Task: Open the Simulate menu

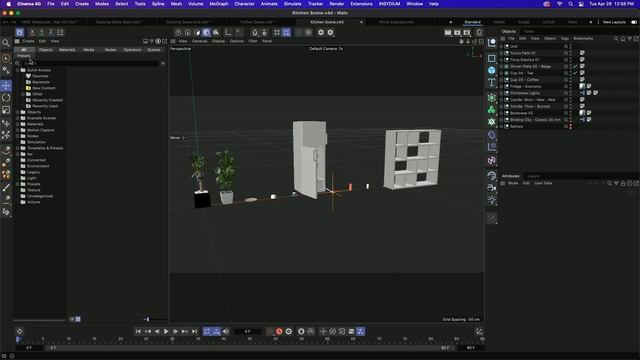Action: pos(293,4)
